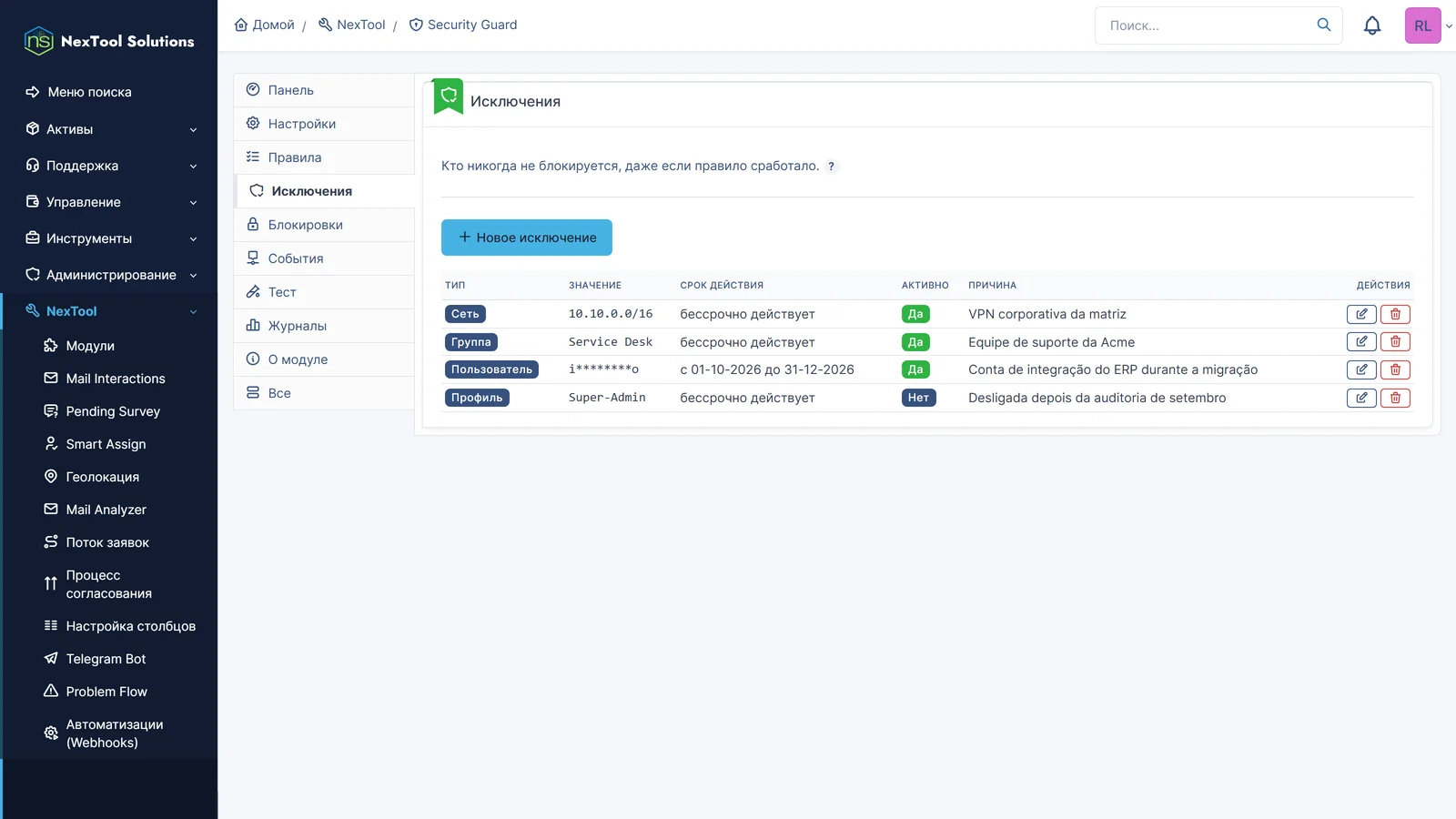The image size is (1456, 819).
Task: Edit the Service Desk group exclusion
Action: [1361, 342]
